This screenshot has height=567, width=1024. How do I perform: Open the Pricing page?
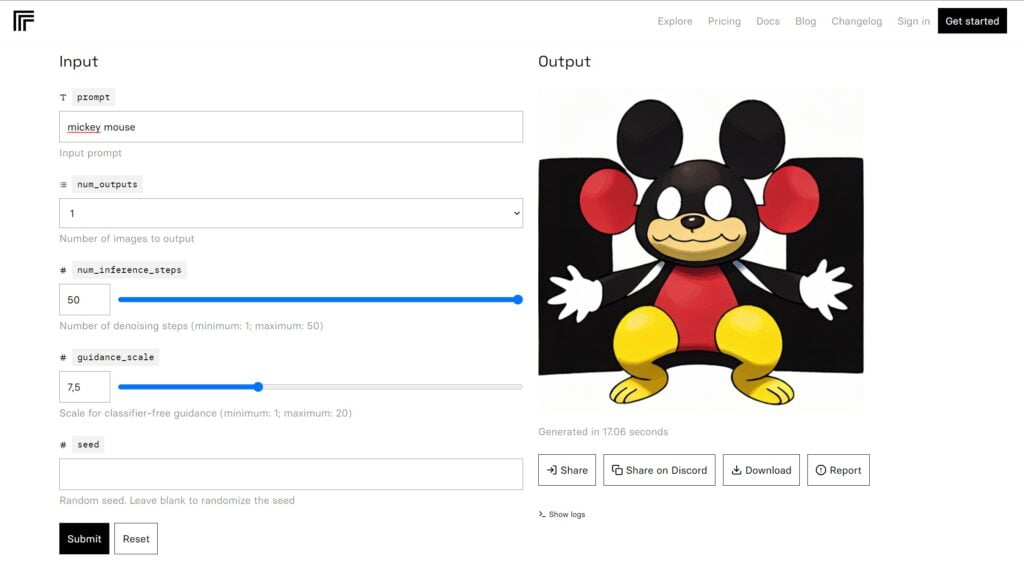point(724,21)
